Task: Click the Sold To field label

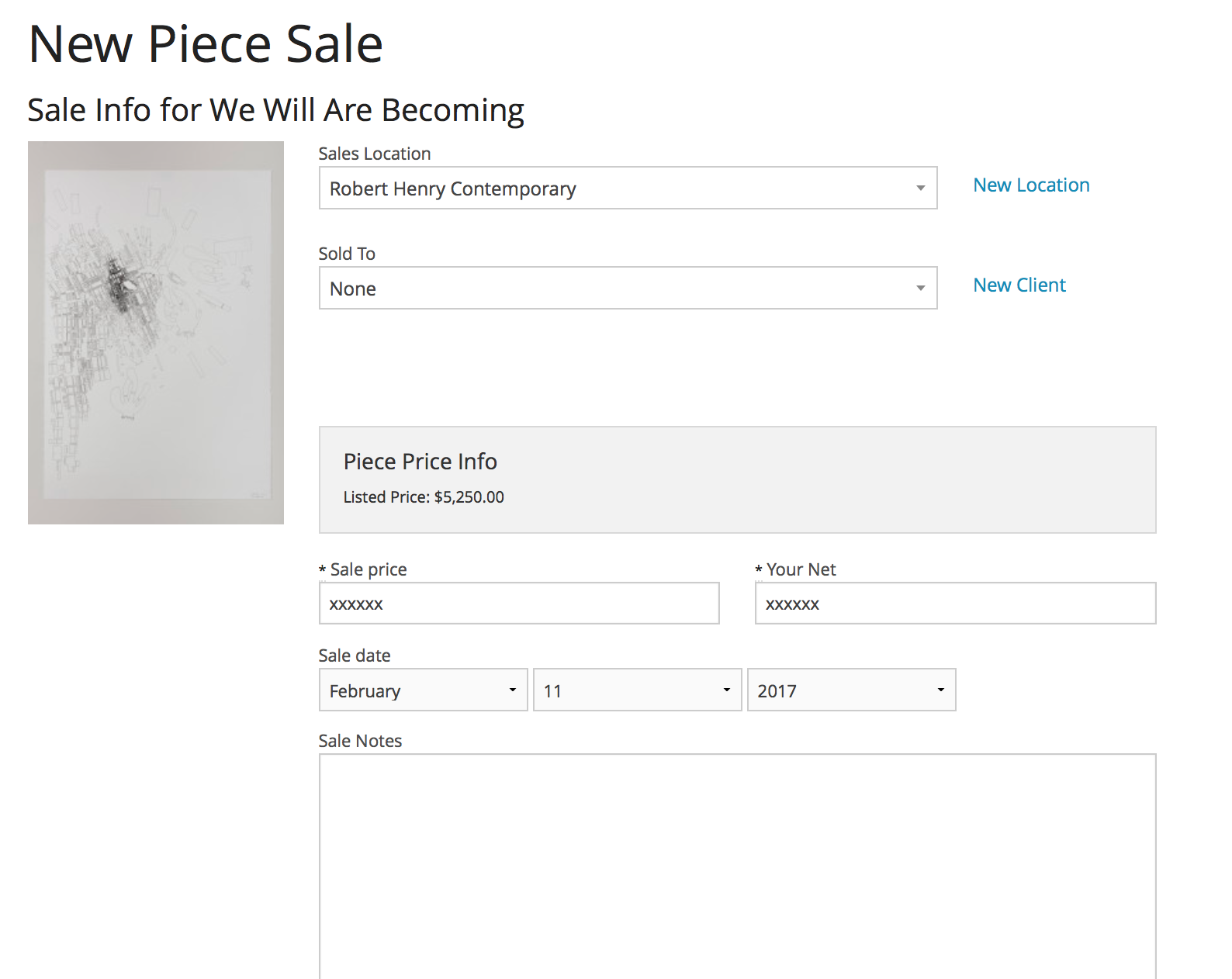Action: [x=347, y=254]
